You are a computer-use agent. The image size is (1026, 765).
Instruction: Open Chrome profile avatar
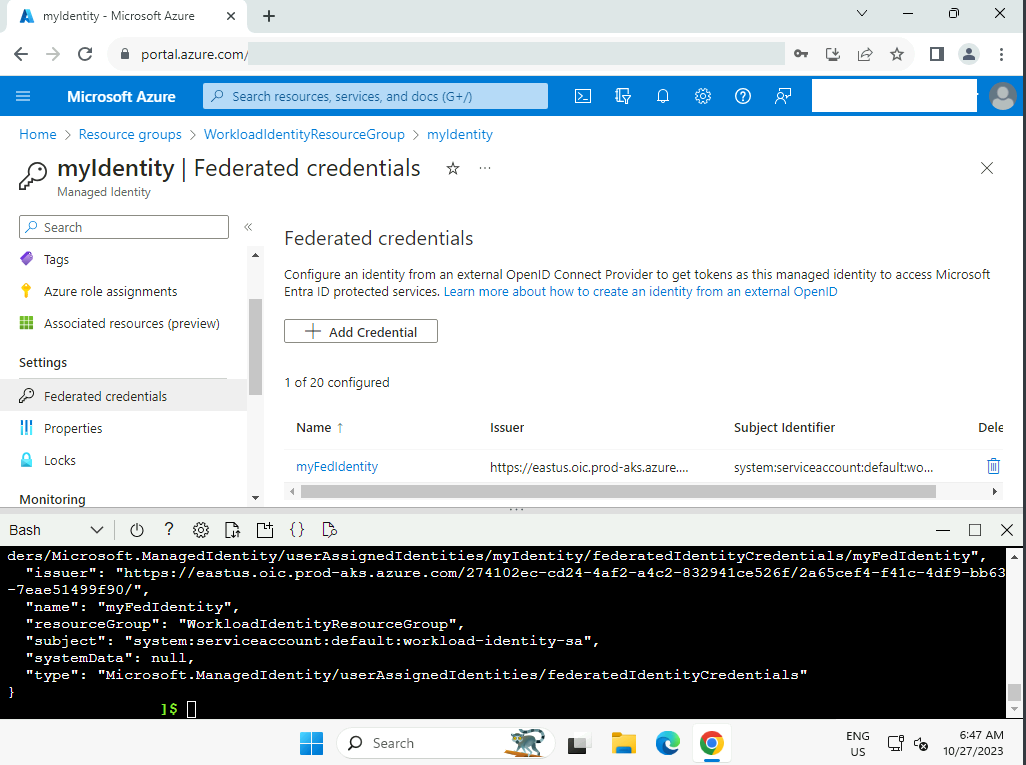pos(968,54)
